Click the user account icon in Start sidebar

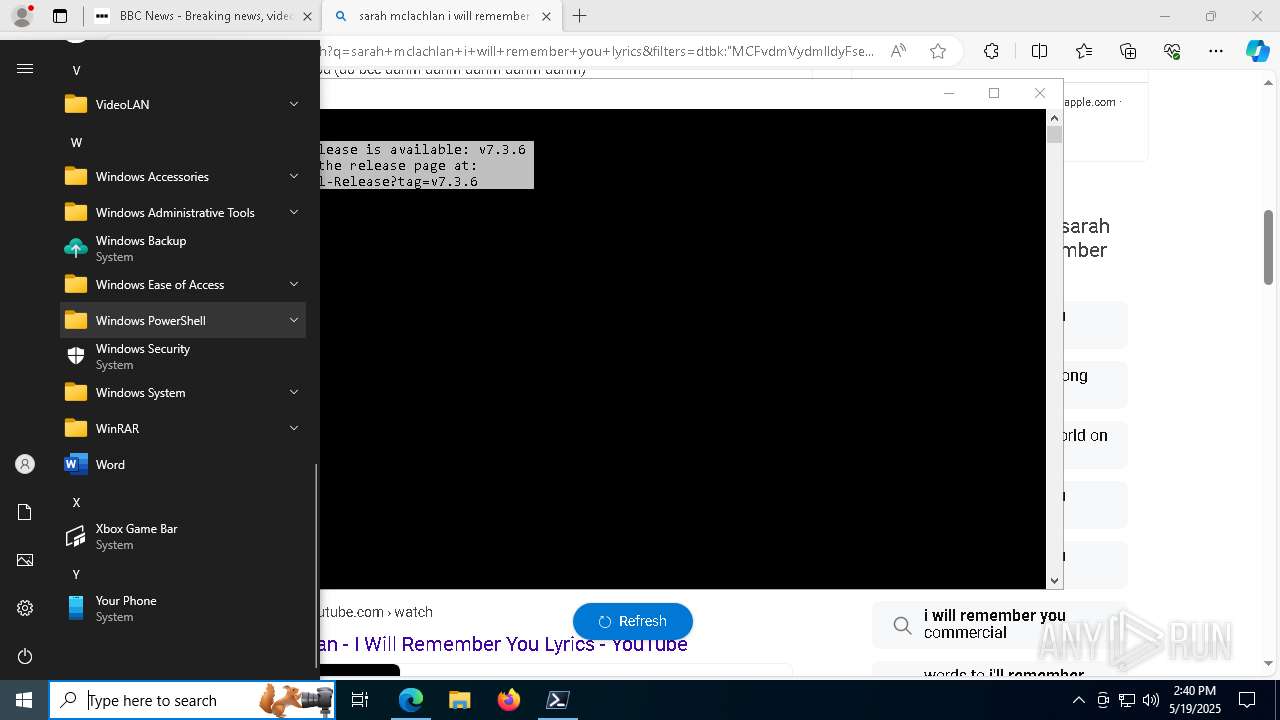pyautogui.click(x=25, y=464)
